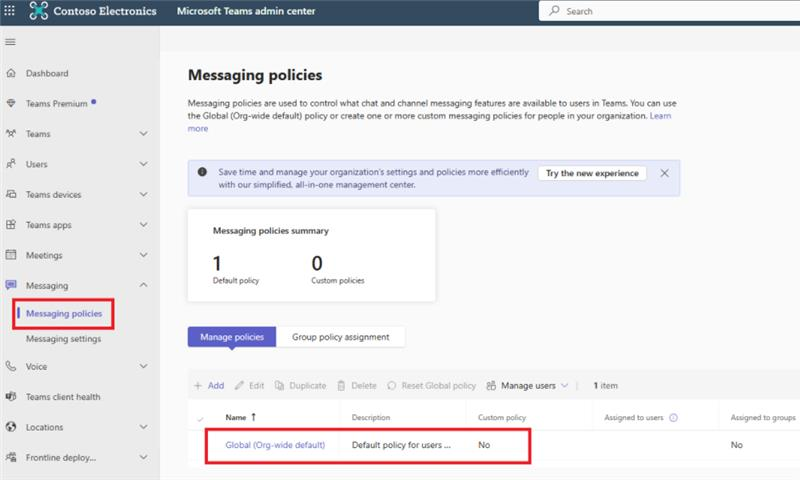Open the Learn more link
Viewport: 800px width, 480px height.
pyautogui.click(x=660, y=116)
